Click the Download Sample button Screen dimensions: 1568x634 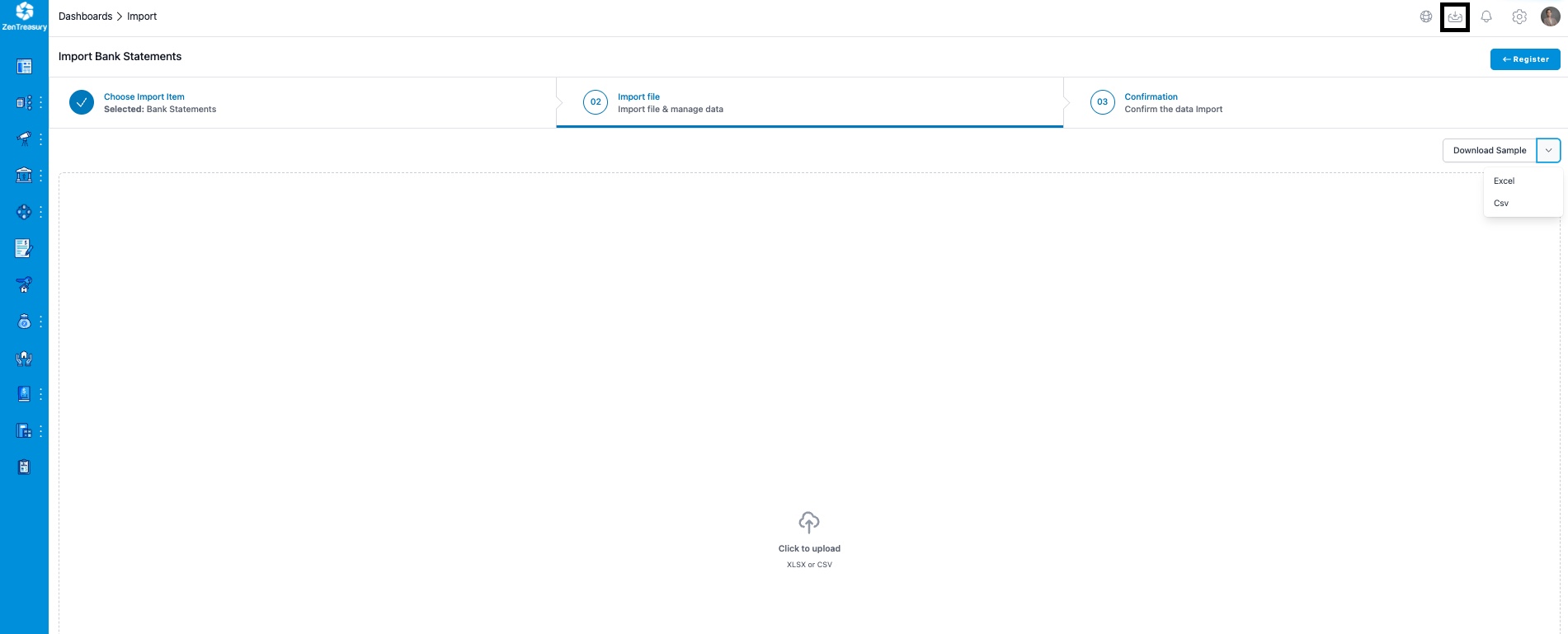[x=1490, y=150]
